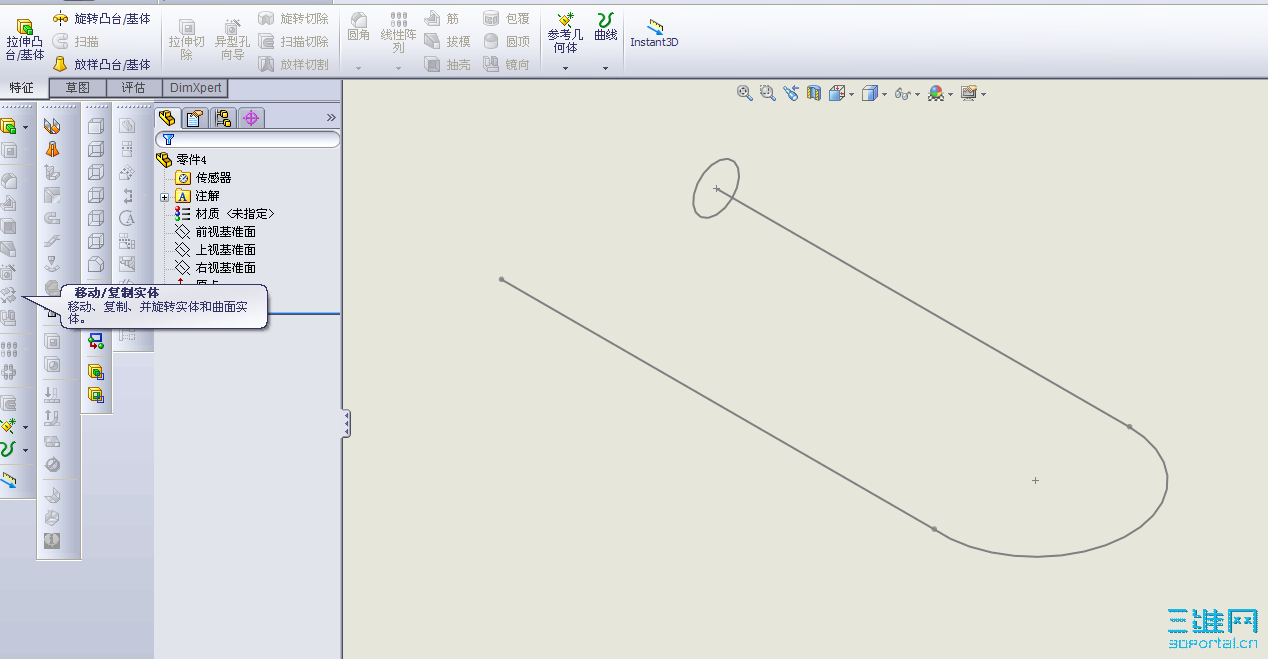Click the 拉伸凸台/基体 extrude boss tool
The height and width of the screenshot is (659, 1268).
25,41
